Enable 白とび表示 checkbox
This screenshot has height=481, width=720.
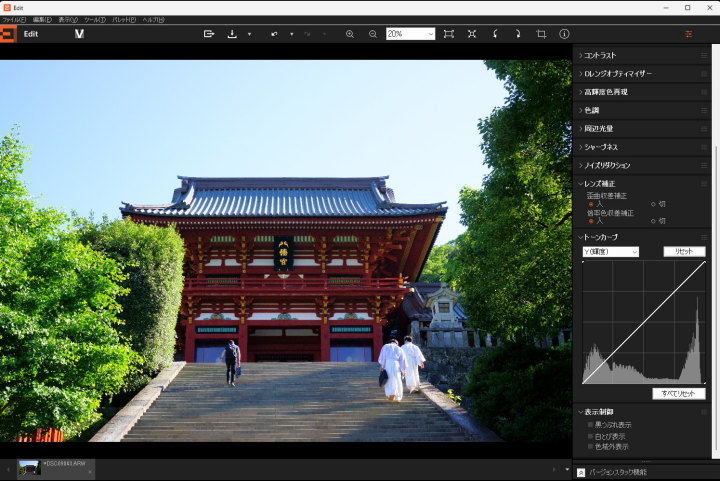591,436
